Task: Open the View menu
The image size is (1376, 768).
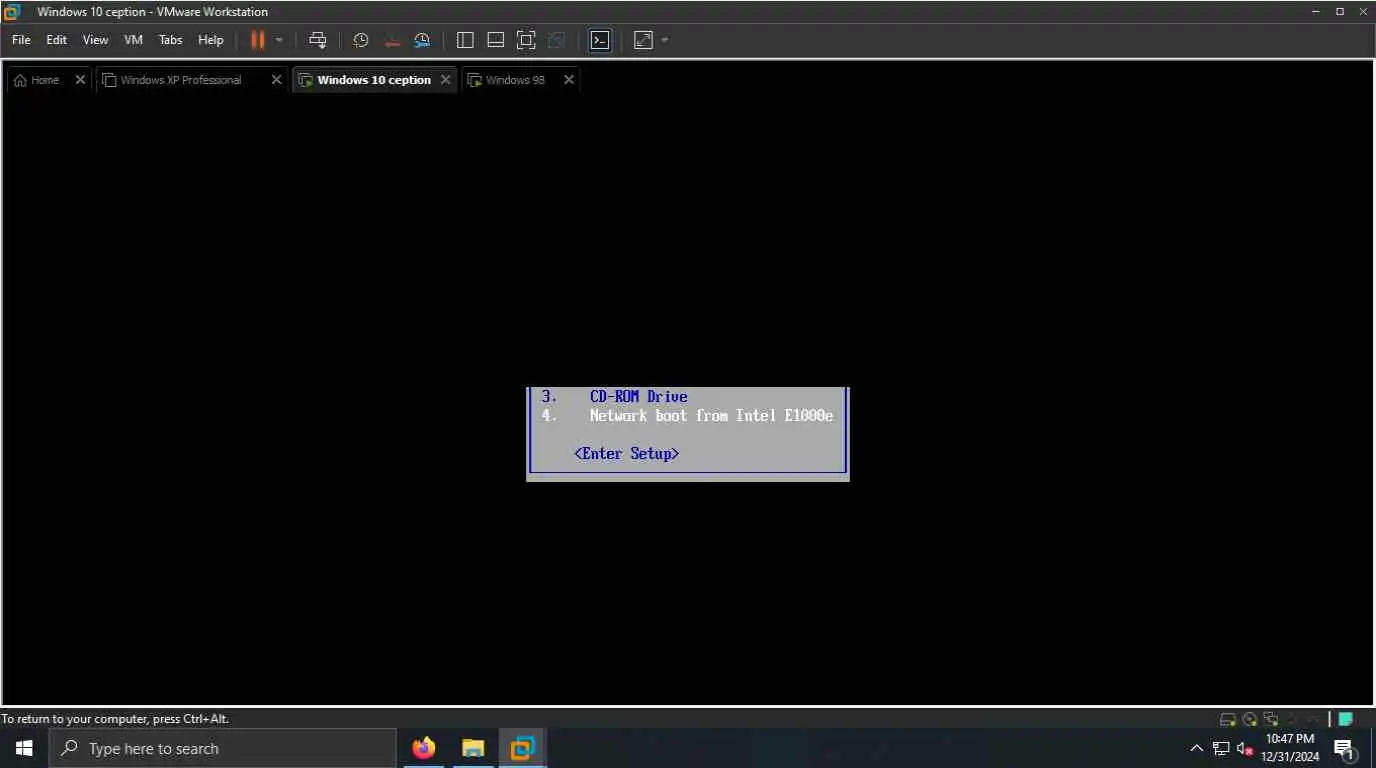Action: 95,40
